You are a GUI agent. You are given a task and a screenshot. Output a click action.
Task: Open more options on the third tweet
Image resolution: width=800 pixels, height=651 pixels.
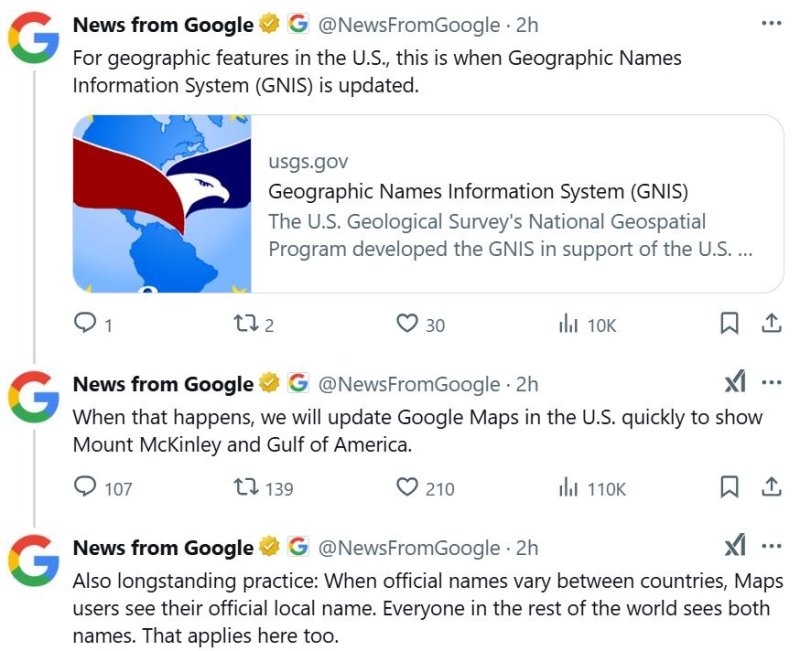(771, 546)
